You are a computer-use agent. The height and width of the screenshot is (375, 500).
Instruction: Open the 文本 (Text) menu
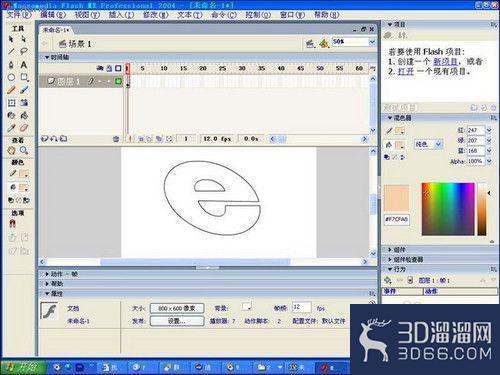point(190,15)
